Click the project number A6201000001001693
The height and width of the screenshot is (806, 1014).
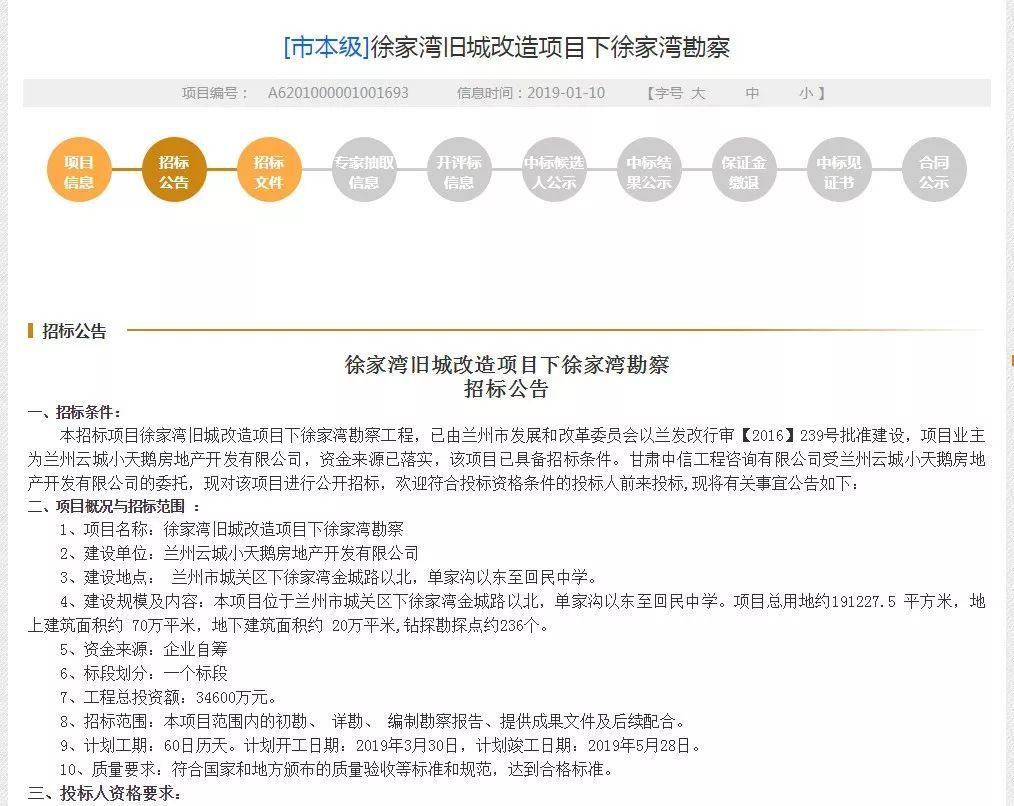338,93
